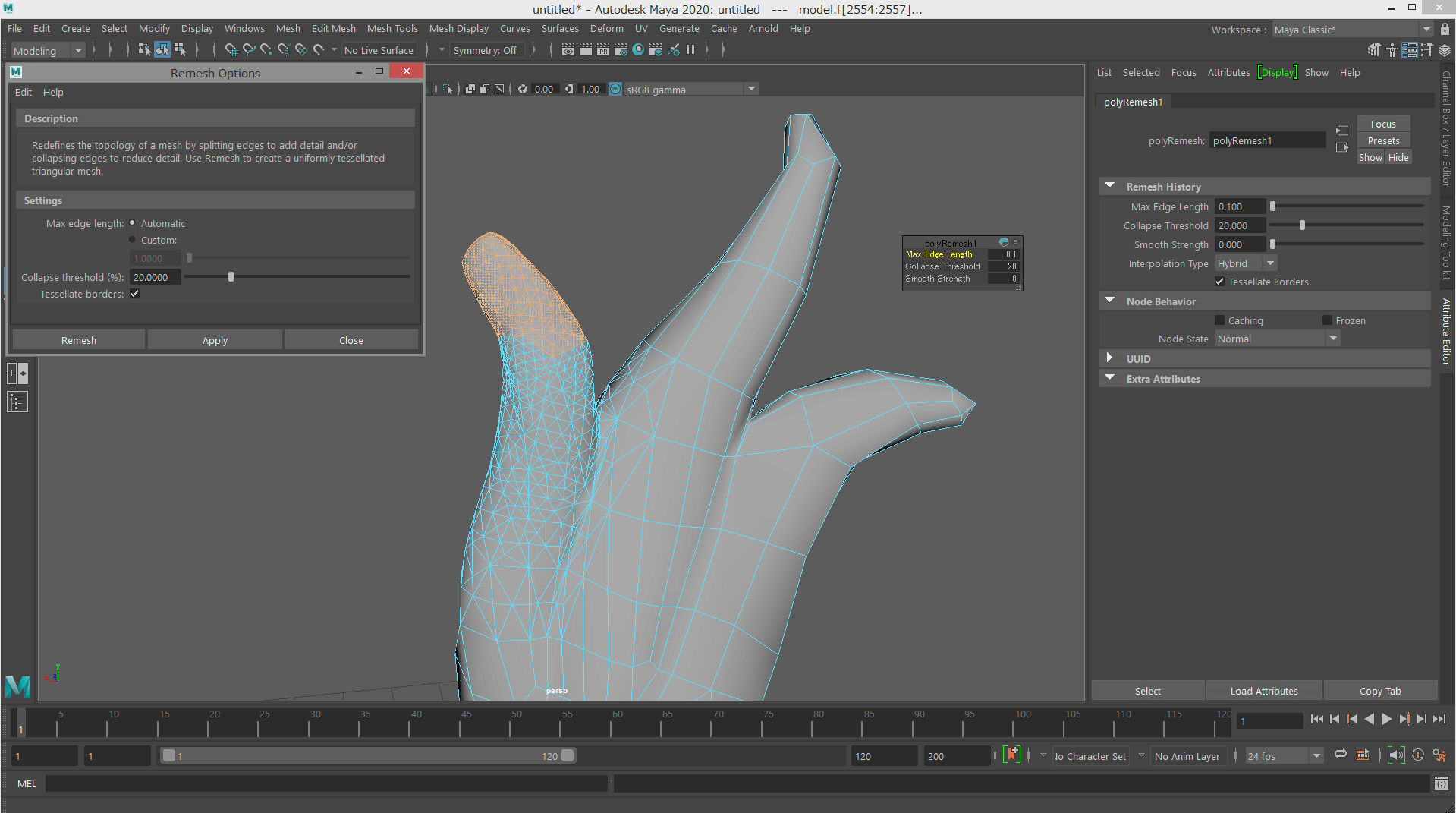Enable snap to curves icon
The image size is (1456, 813).
[249, 50]
